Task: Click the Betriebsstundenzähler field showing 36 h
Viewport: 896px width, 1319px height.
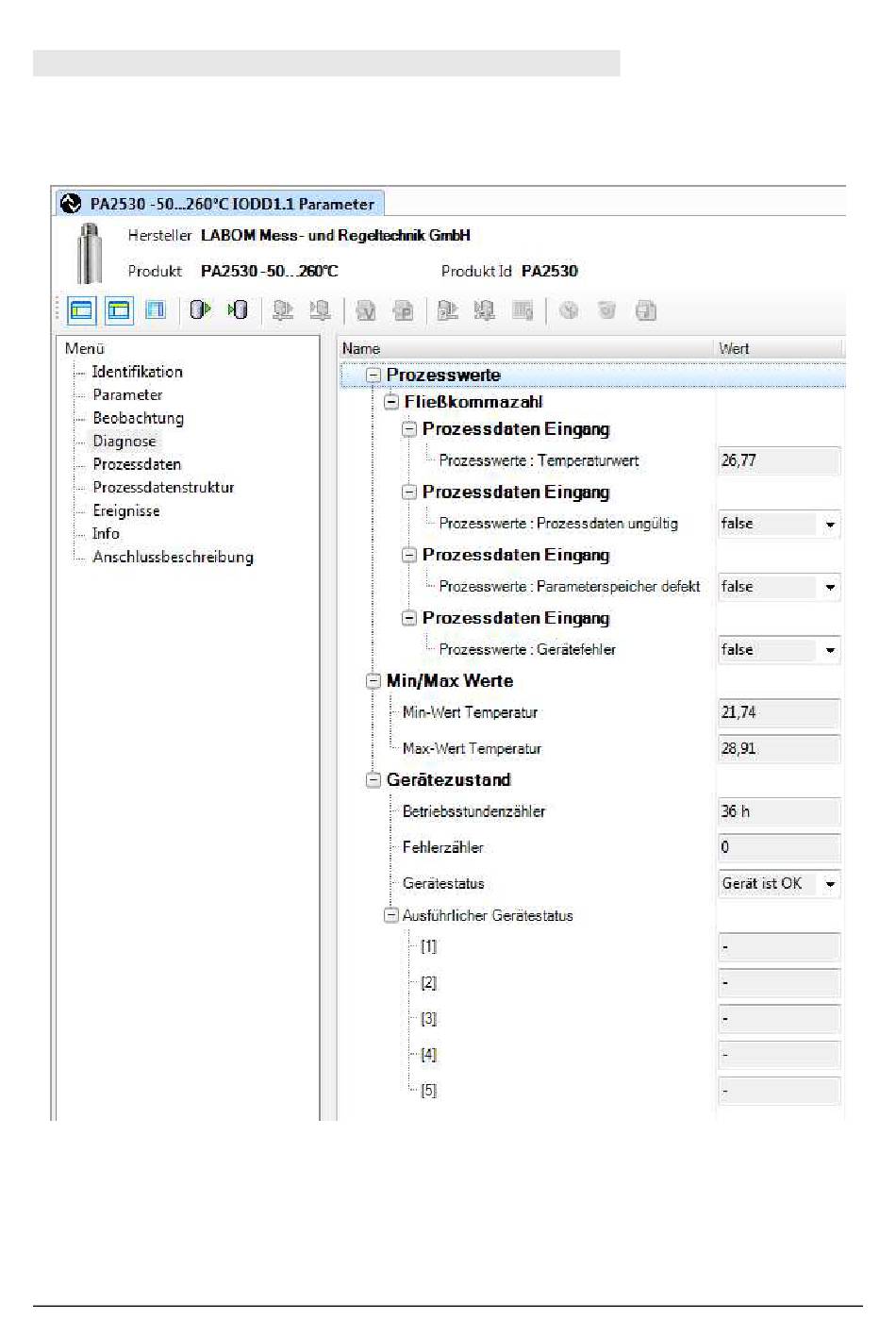Action: (779, 811)
